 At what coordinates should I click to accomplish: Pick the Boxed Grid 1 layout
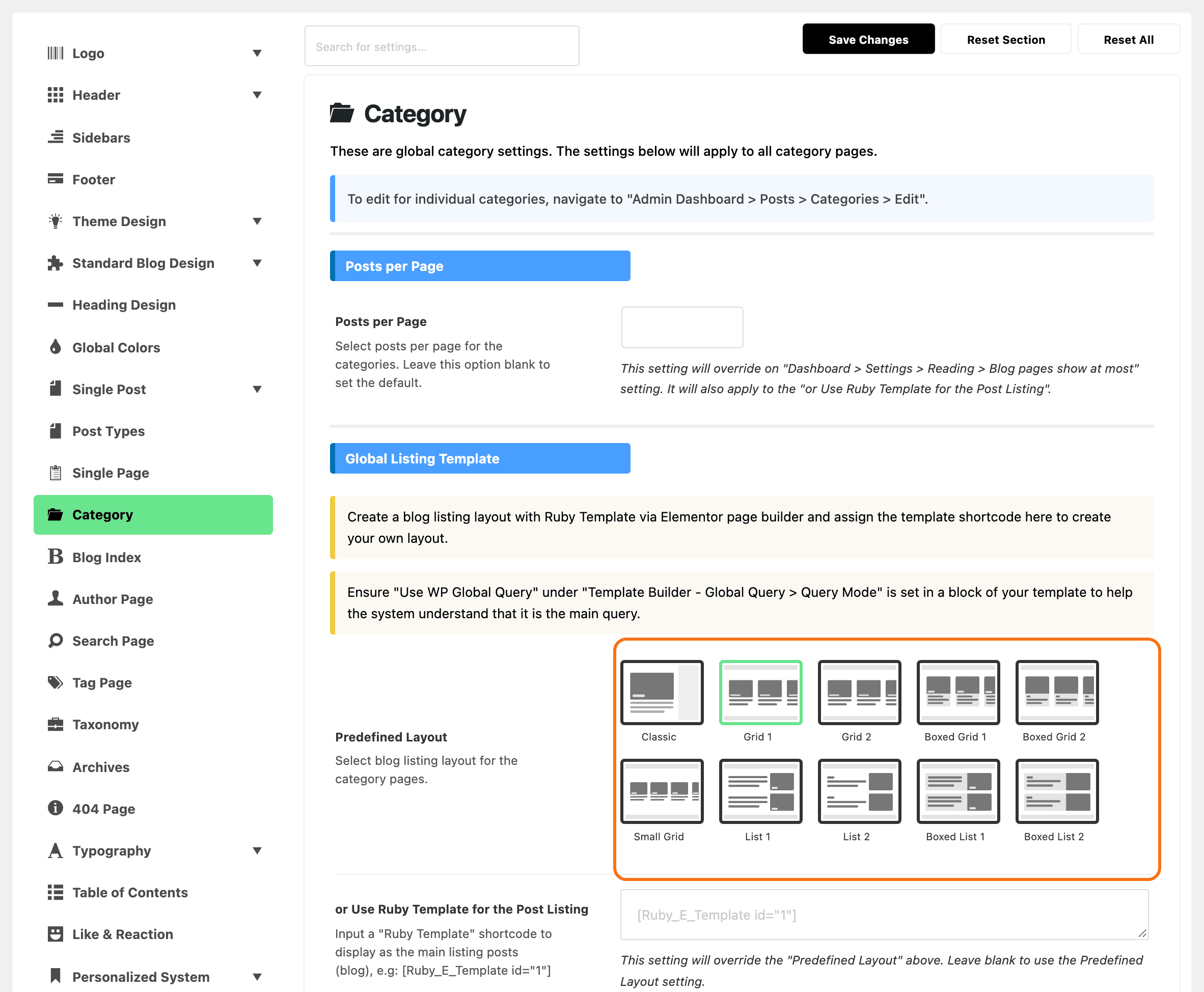[959, 693]
